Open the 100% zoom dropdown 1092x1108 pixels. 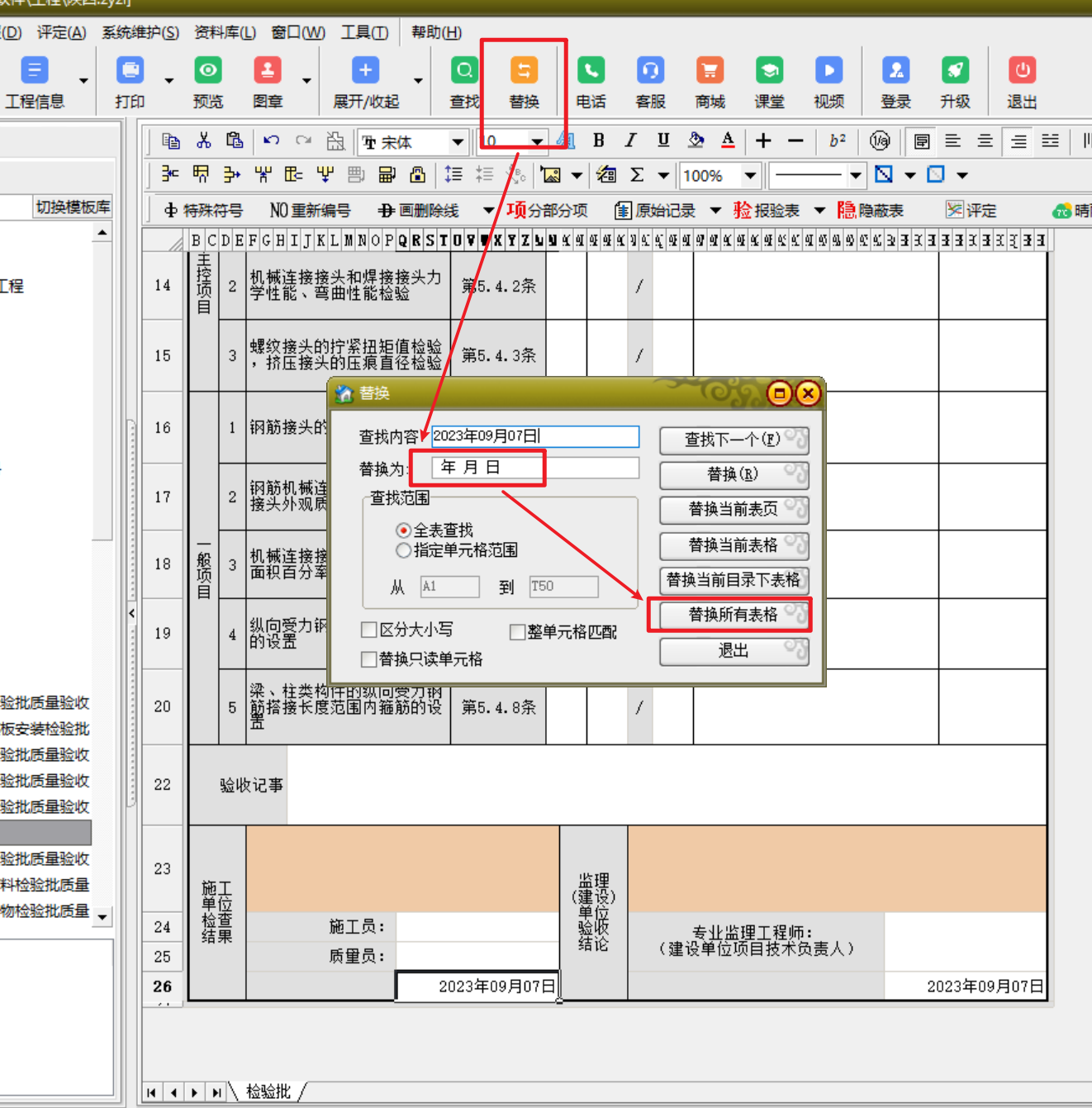[x=750, y=175]
